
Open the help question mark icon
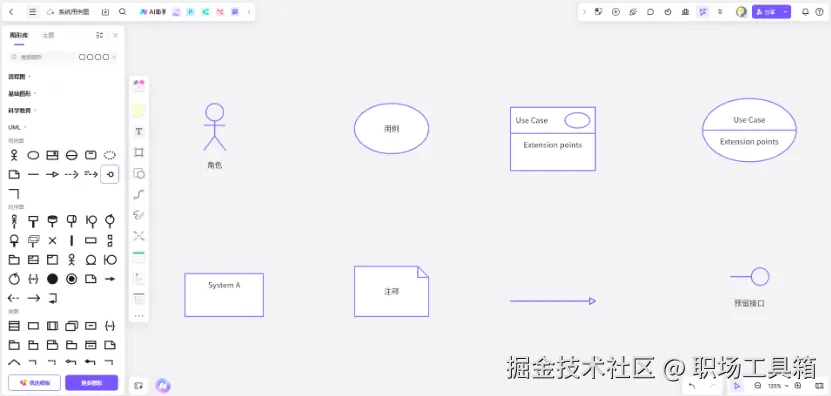tap(820, 12)
